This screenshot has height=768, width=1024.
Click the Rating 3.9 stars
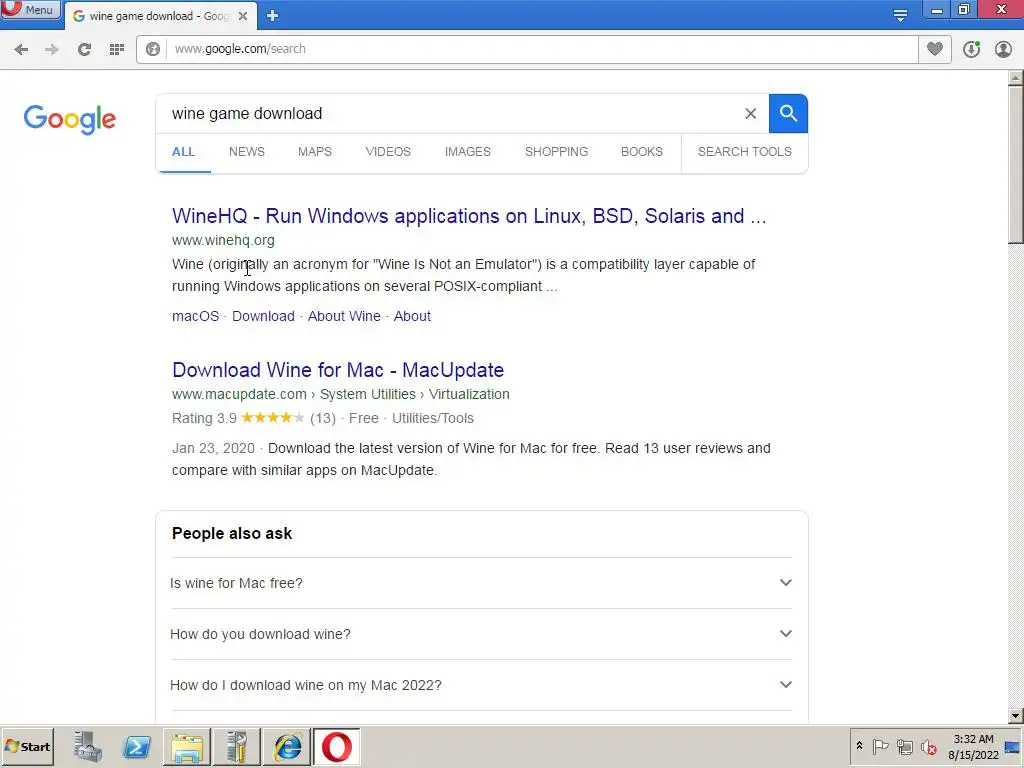tap(272, 418)
